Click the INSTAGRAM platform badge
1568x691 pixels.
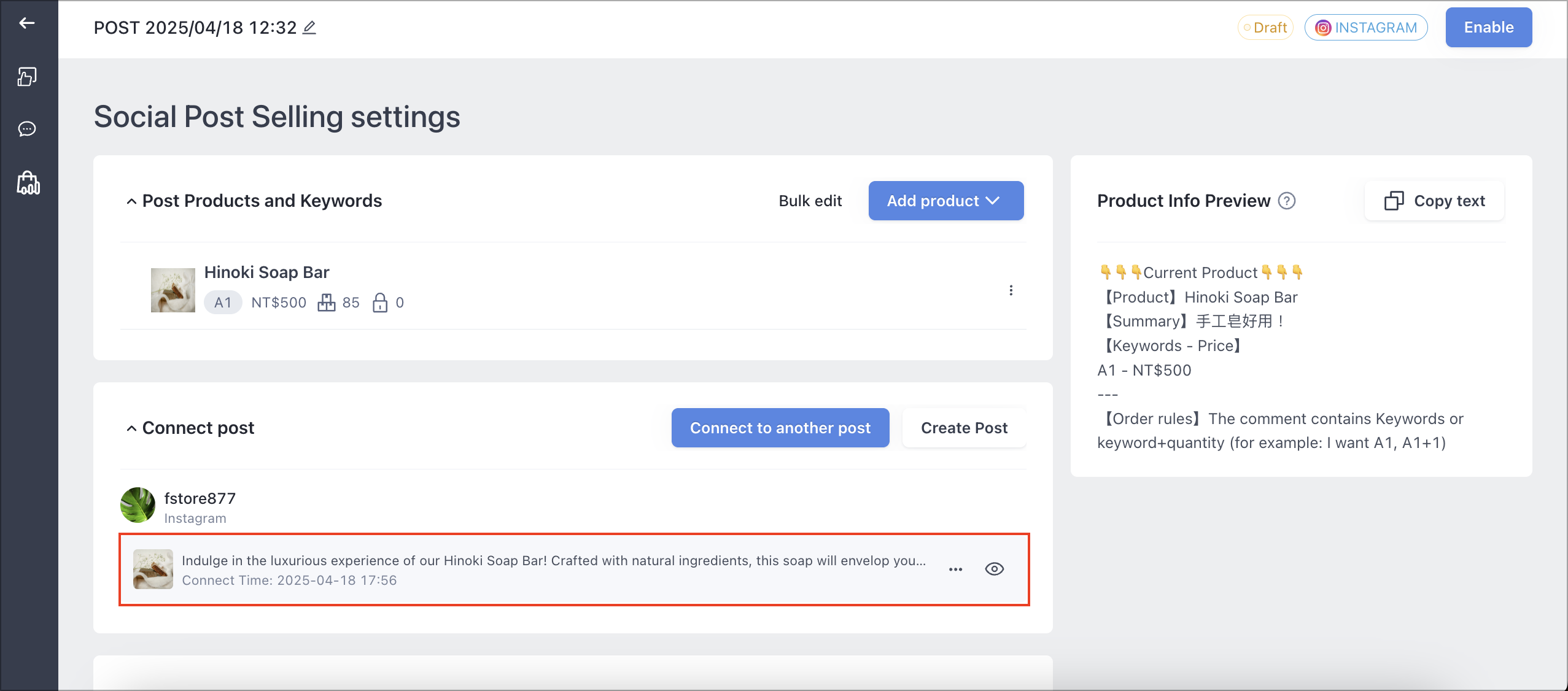(1366, 28)
